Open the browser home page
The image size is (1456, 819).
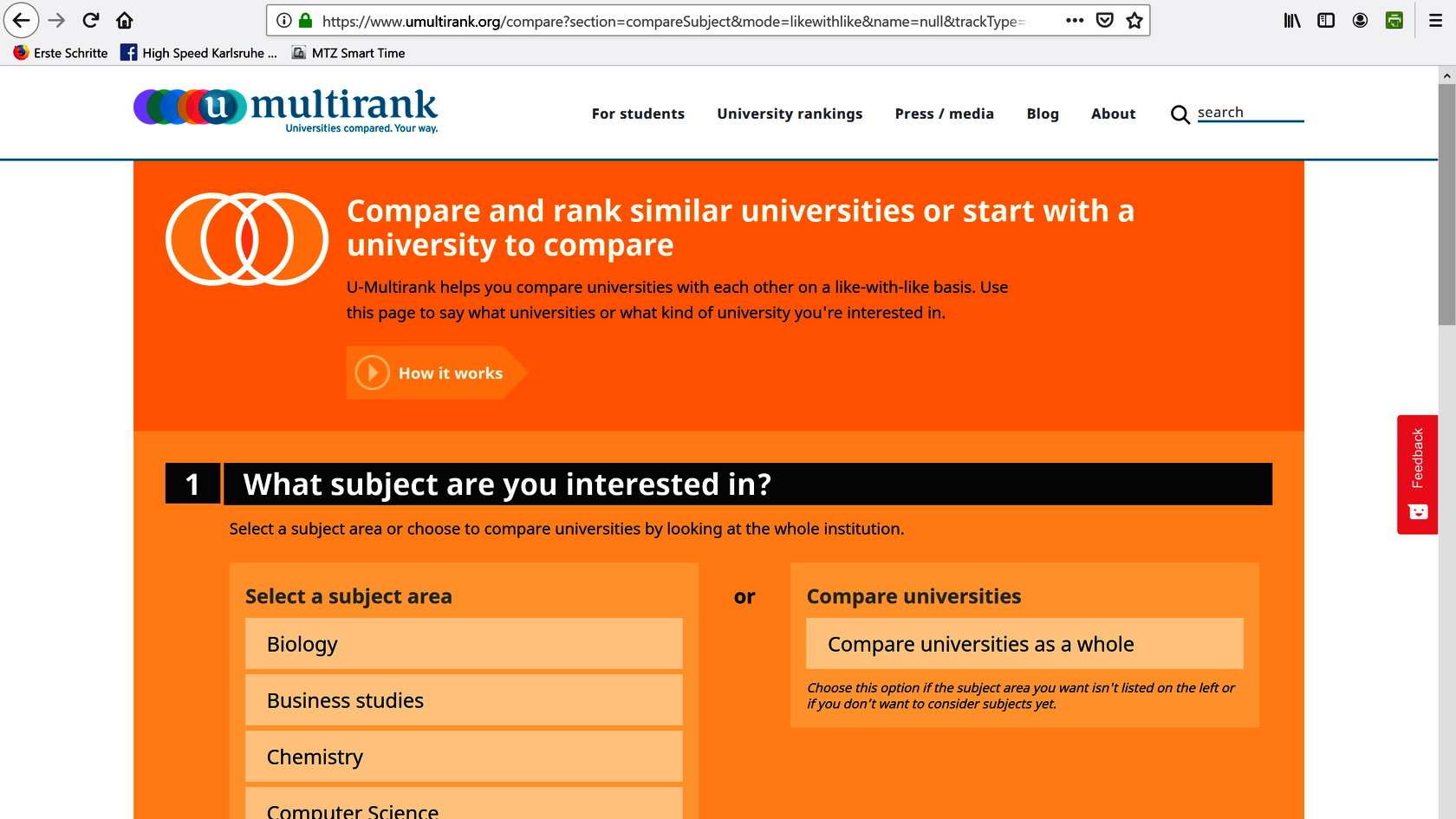125,20
